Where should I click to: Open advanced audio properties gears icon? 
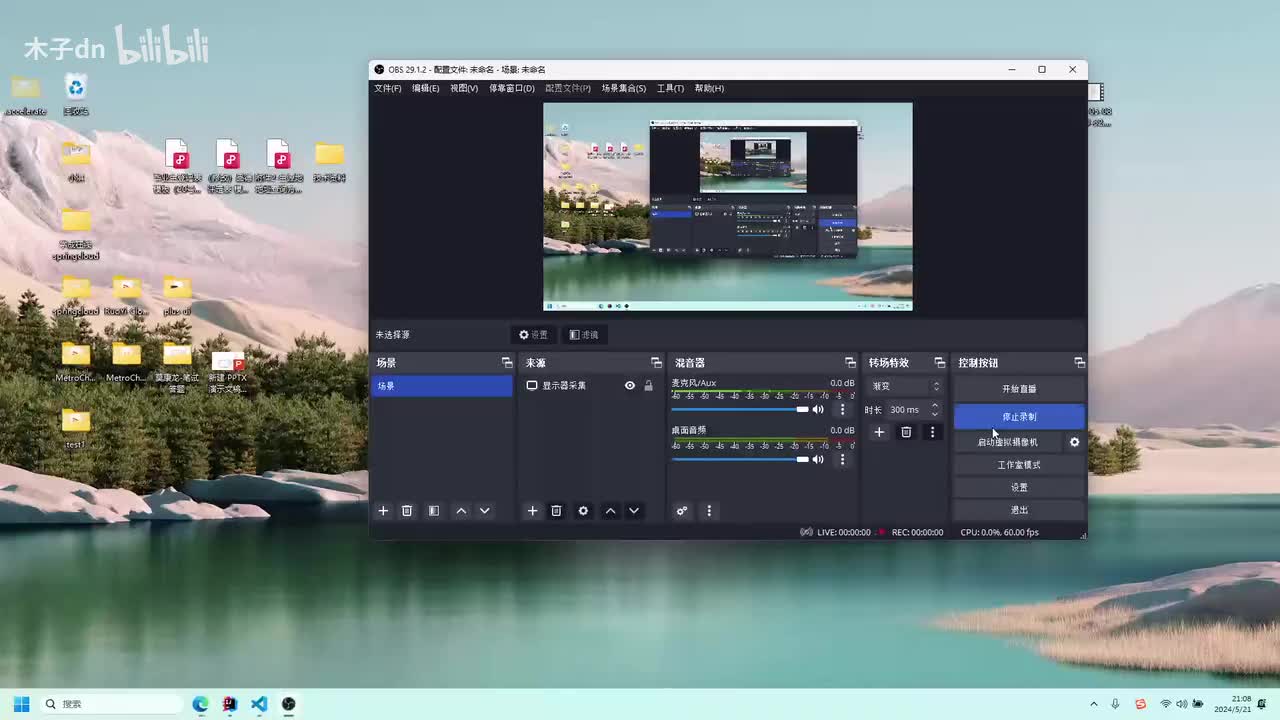[x=682, y=511]
